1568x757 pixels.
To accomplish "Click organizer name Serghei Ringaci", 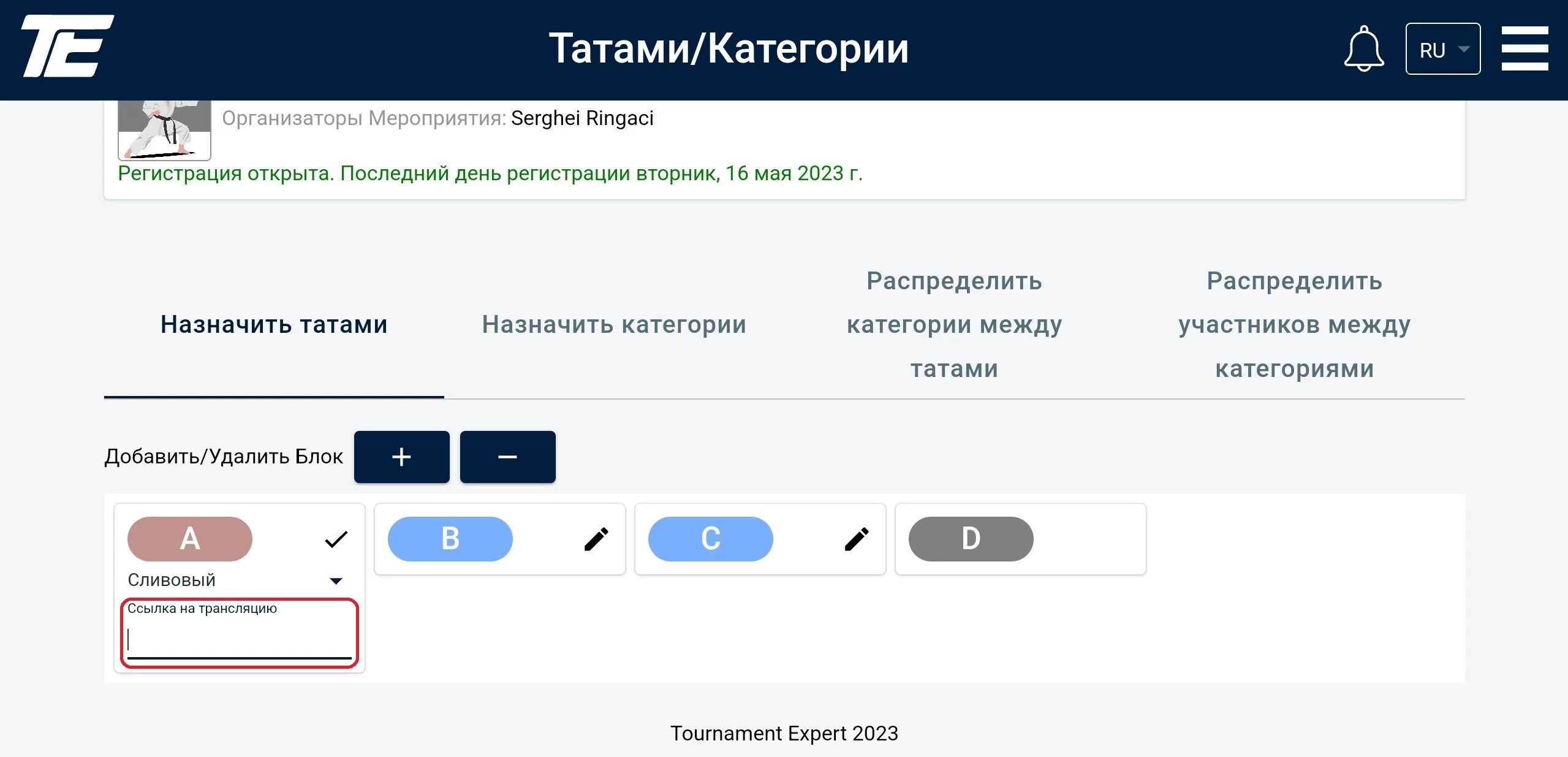I will tap(582, 118).
